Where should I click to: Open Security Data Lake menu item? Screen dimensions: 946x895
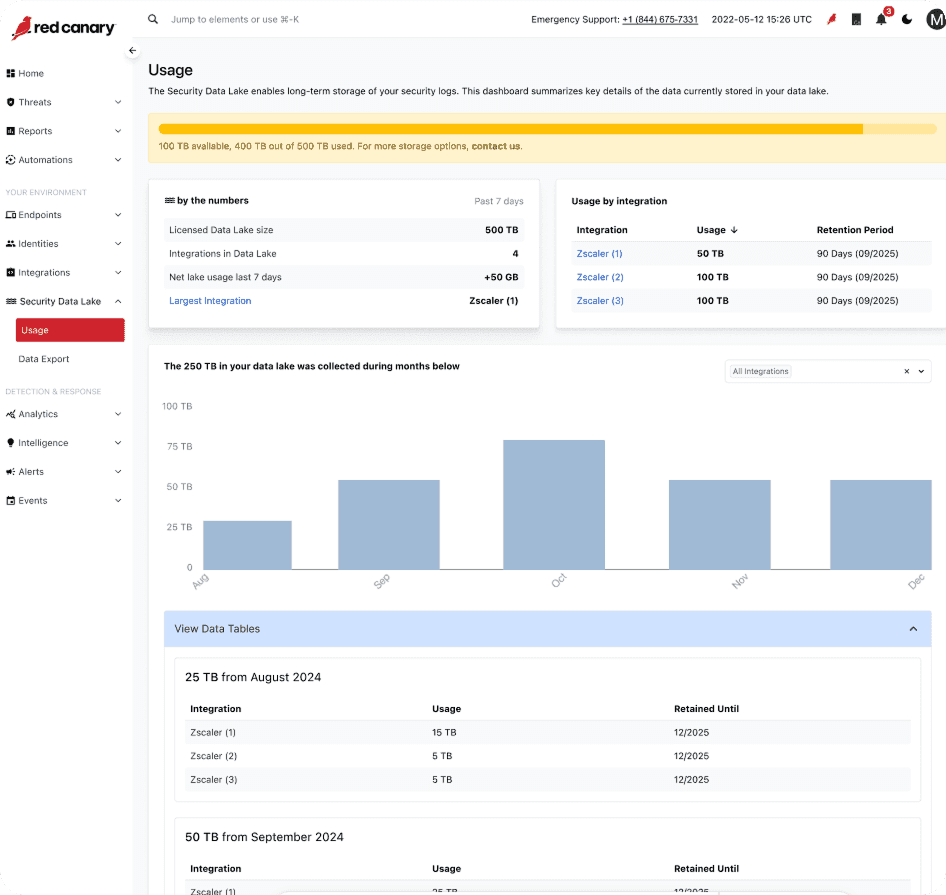click(x=60, y=301)
